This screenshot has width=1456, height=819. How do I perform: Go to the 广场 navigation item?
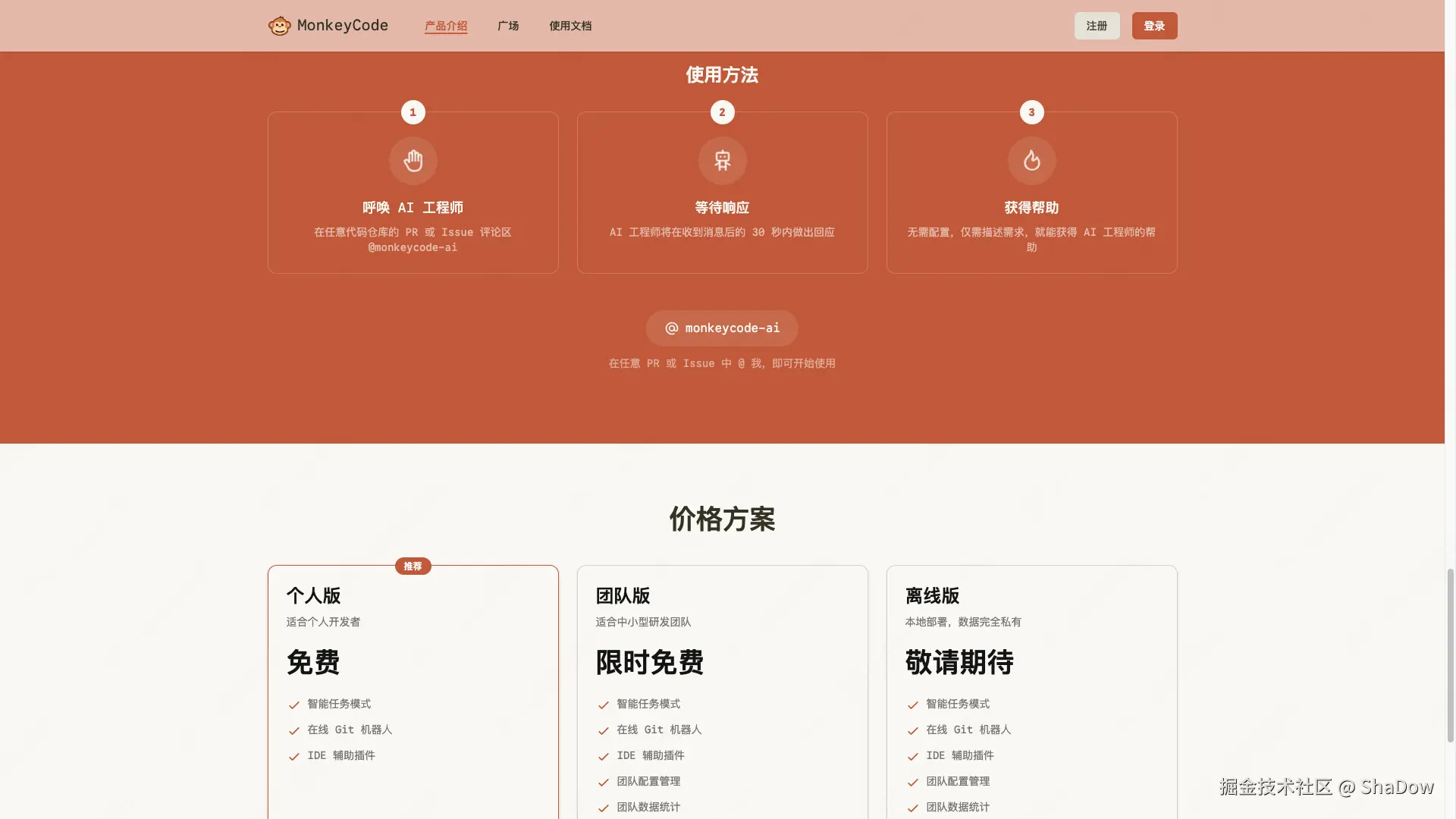(508, 26)
